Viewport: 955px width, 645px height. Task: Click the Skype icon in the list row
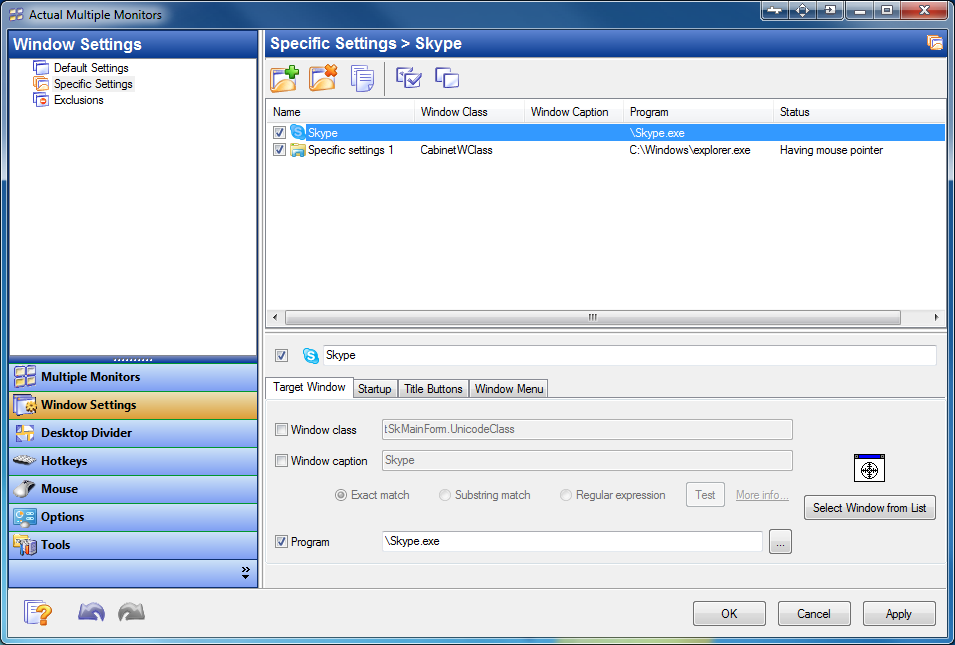click(x=297, y=132)
